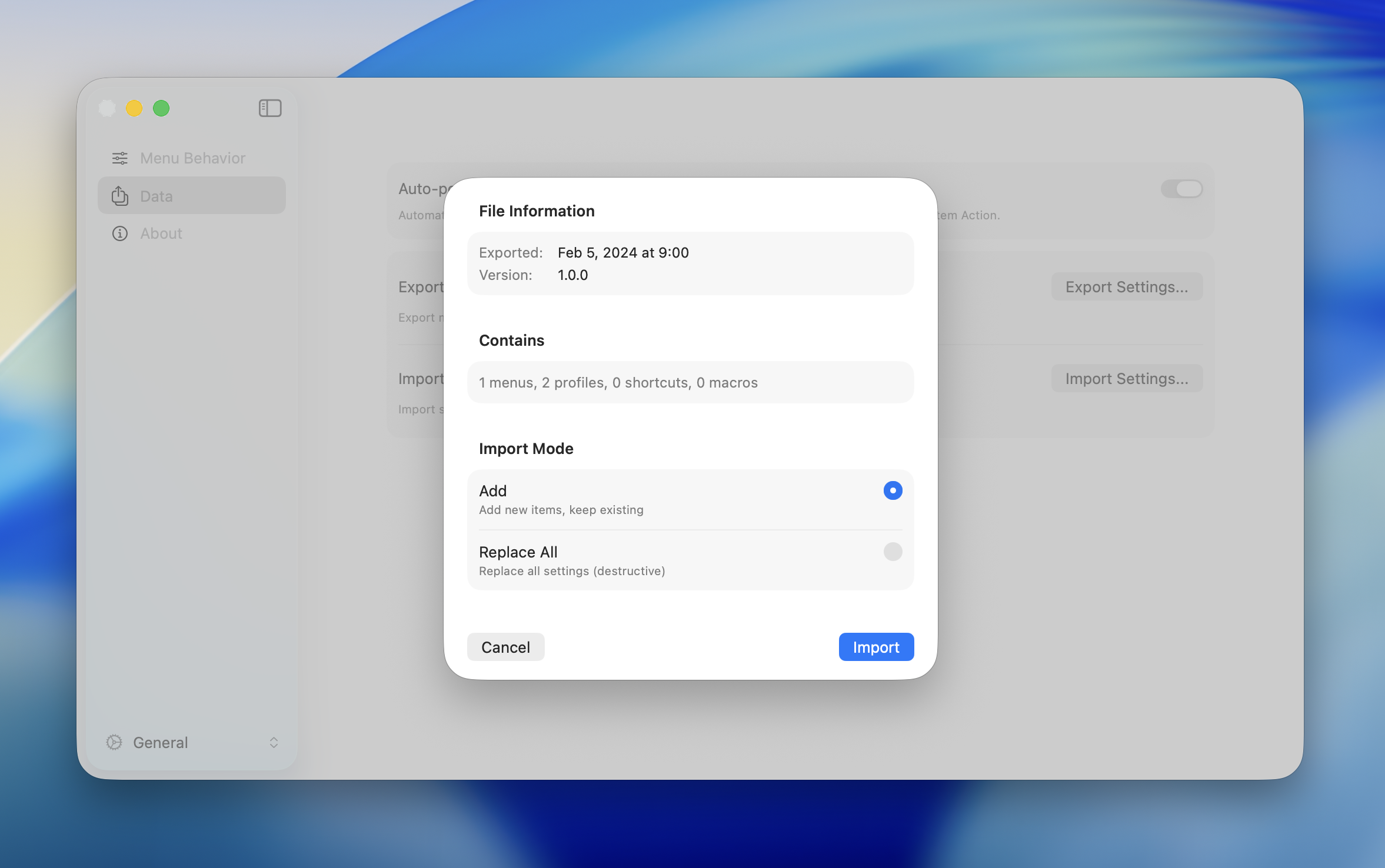Click the General gear icon at bottom left

[x=115, y=742]
